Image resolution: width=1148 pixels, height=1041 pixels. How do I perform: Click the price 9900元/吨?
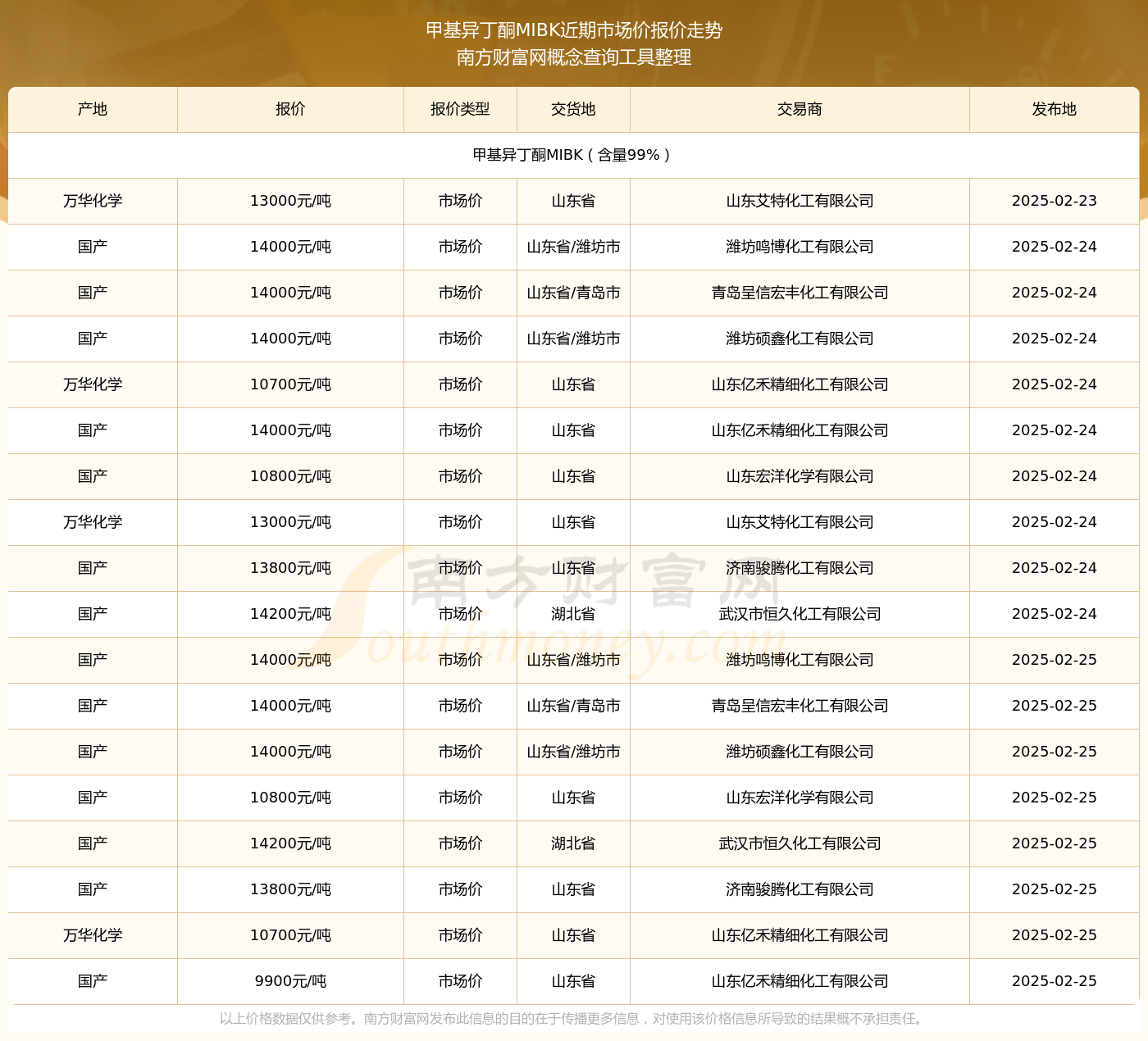290,981
